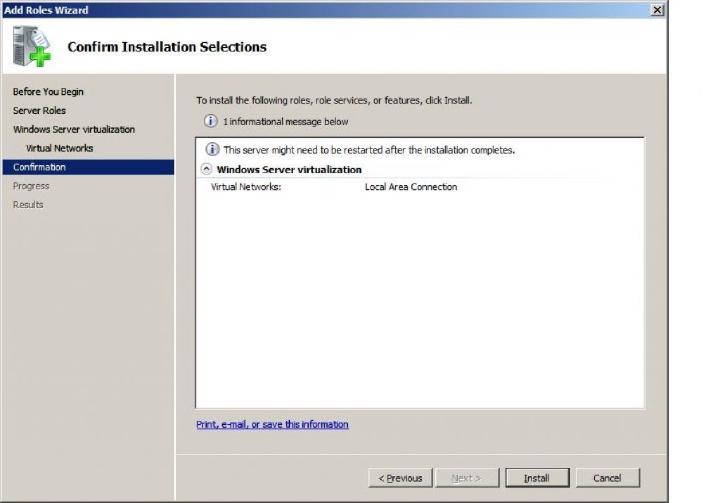Image resolution: width=720 pixels, height=503 pixels.
Task: Click the 'Windows Server virtualization' bold section heading
Action: [289, 170]
